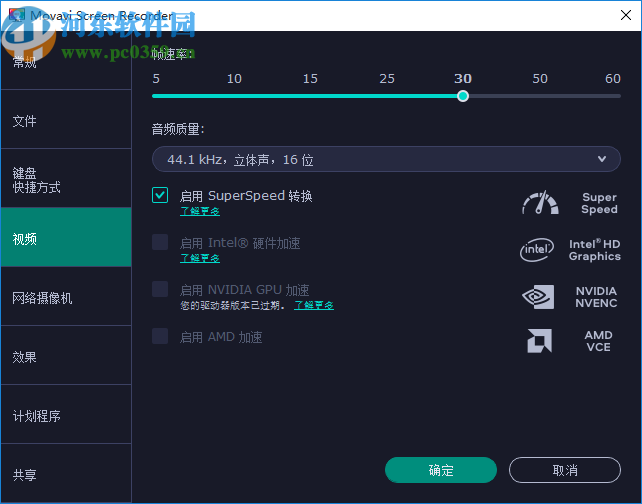Click the Intel HD Graphics logo
The width and height of the screenshot is (642, 504).
(x=537, y=250)
